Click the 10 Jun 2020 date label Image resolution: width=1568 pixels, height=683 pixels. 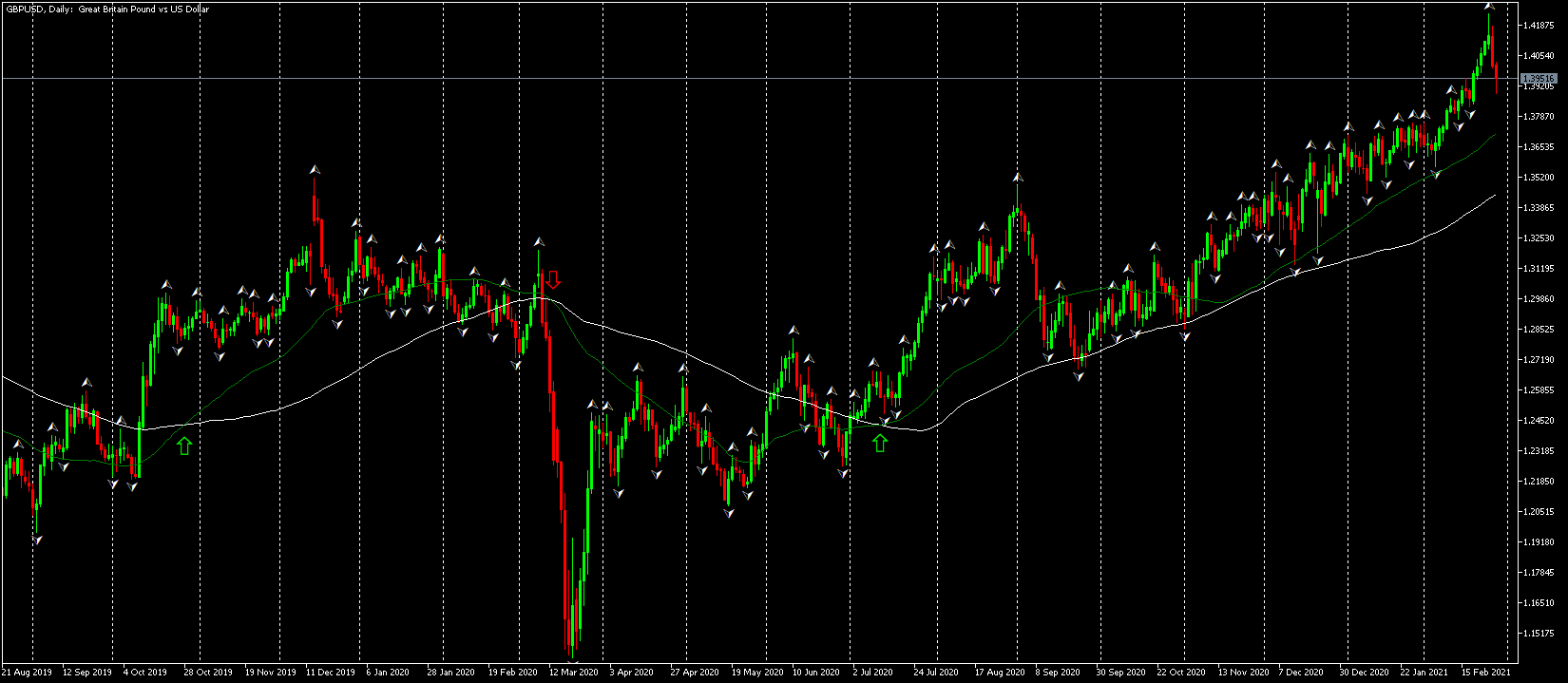tap(817, 672)
